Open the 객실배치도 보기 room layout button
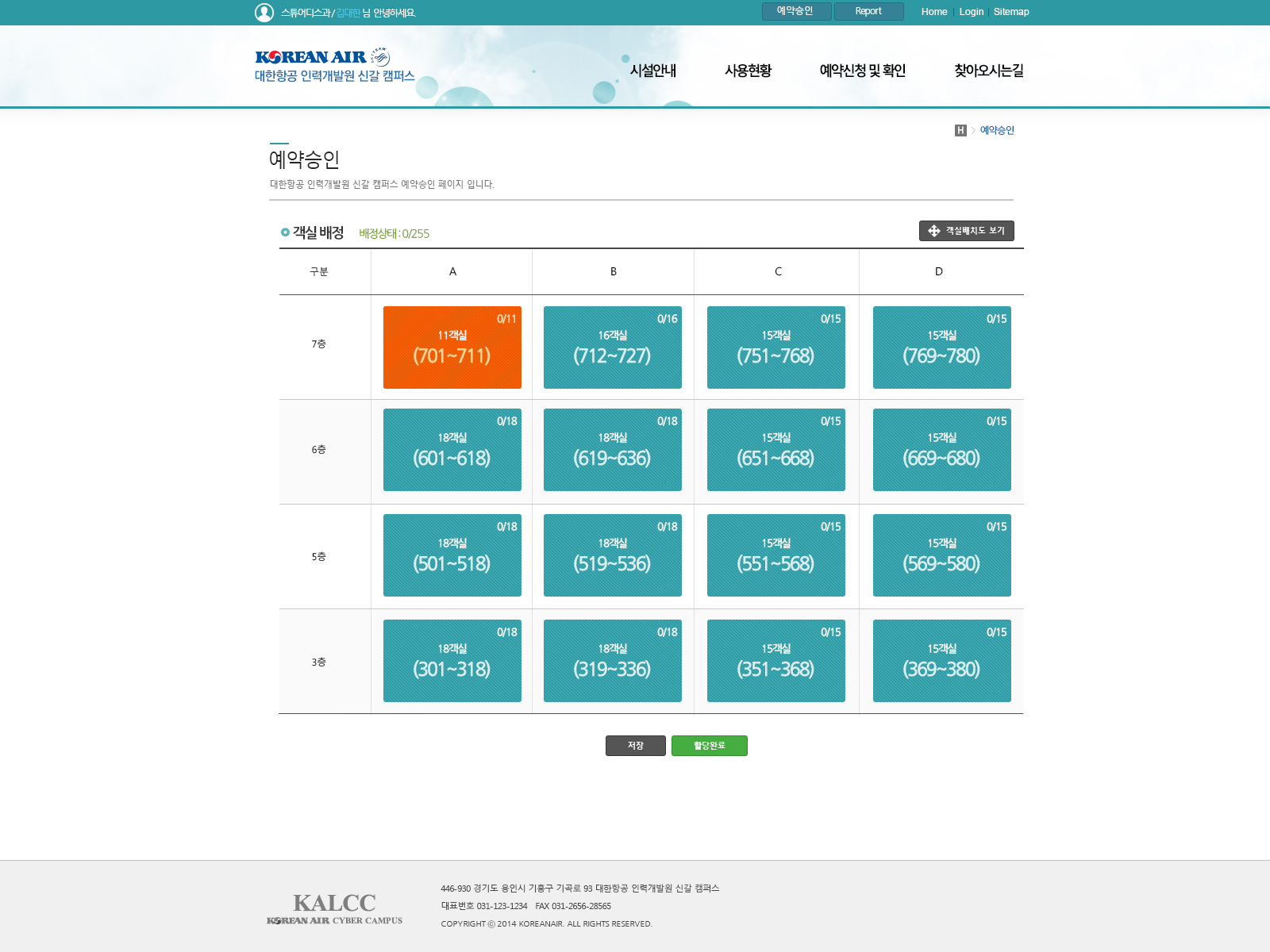 coord(966,231)
